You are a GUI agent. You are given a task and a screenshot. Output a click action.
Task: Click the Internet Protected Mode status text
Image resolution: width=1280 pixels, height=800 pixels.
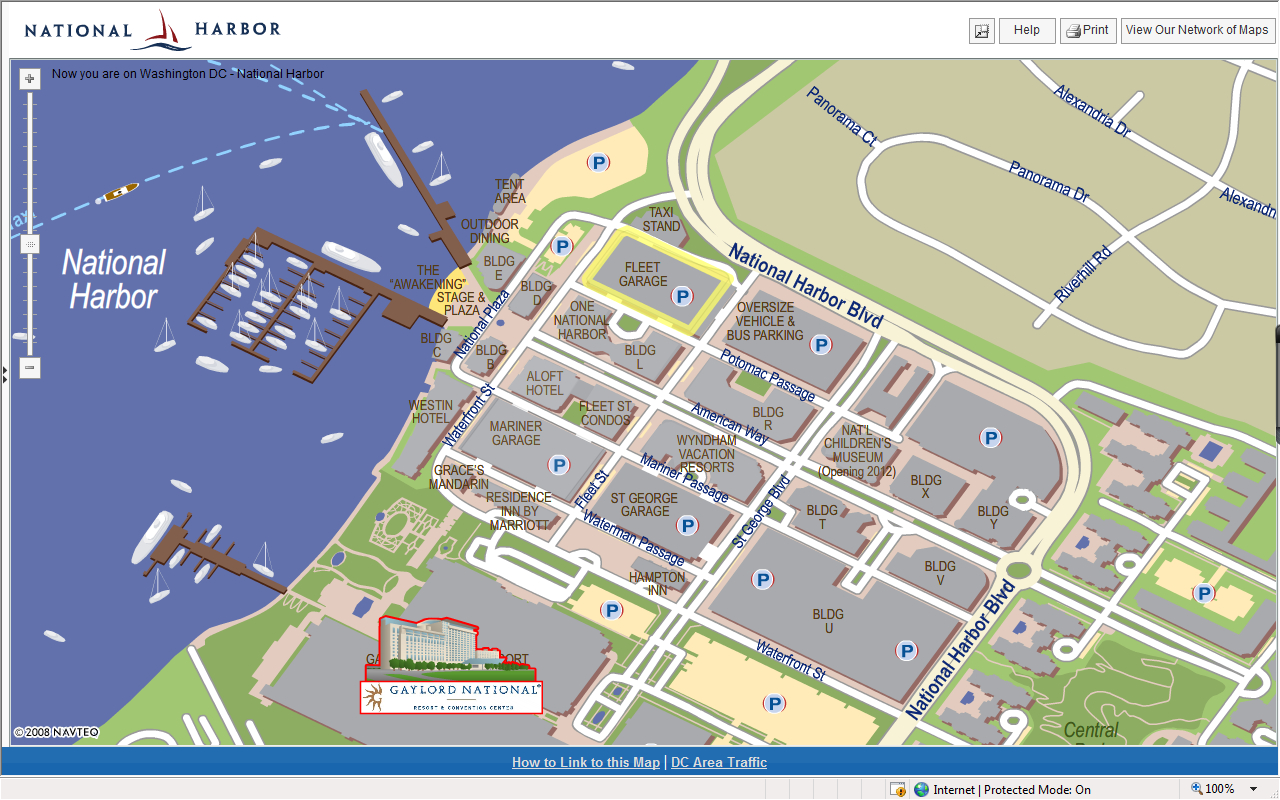[1012, 790]
